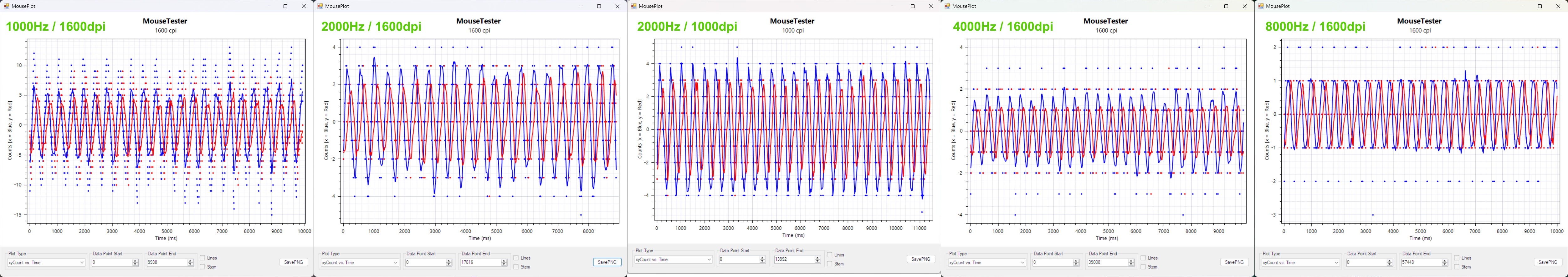1568x277 pixels.
Task: Minimize the 2000Hz / 1600dpi plot window
Action: (x=581, y=6)
